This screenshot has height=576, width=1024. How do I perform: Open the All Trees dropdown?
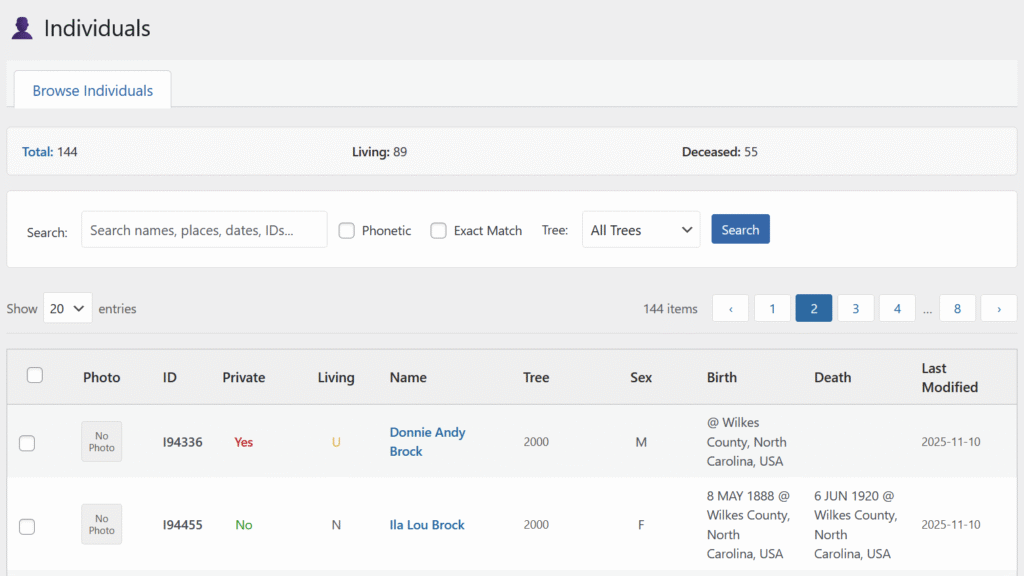click(x=641, y=230)
